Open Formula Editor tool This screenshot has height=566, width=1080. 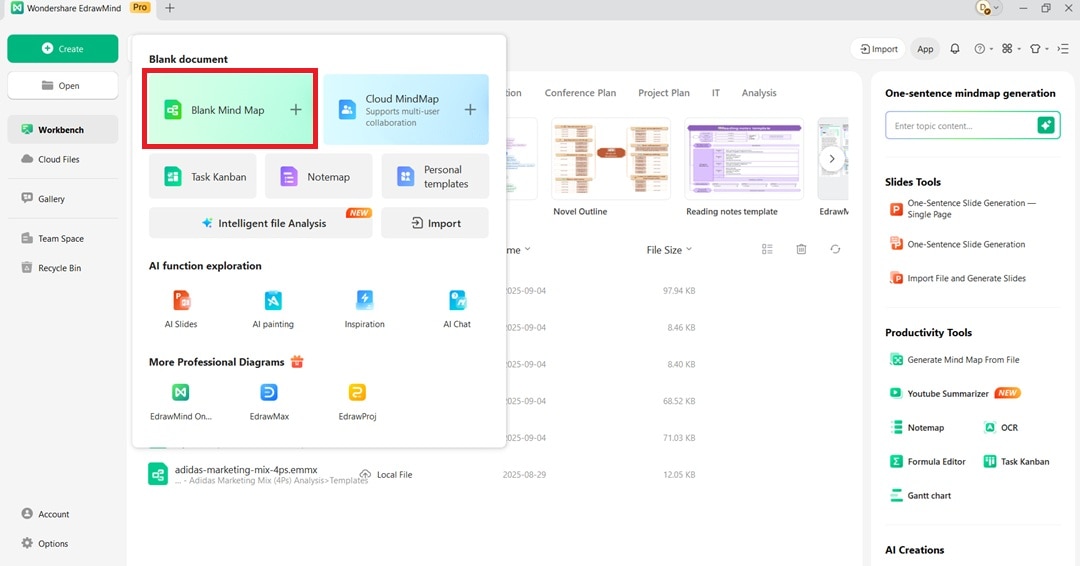coord(928,461)
